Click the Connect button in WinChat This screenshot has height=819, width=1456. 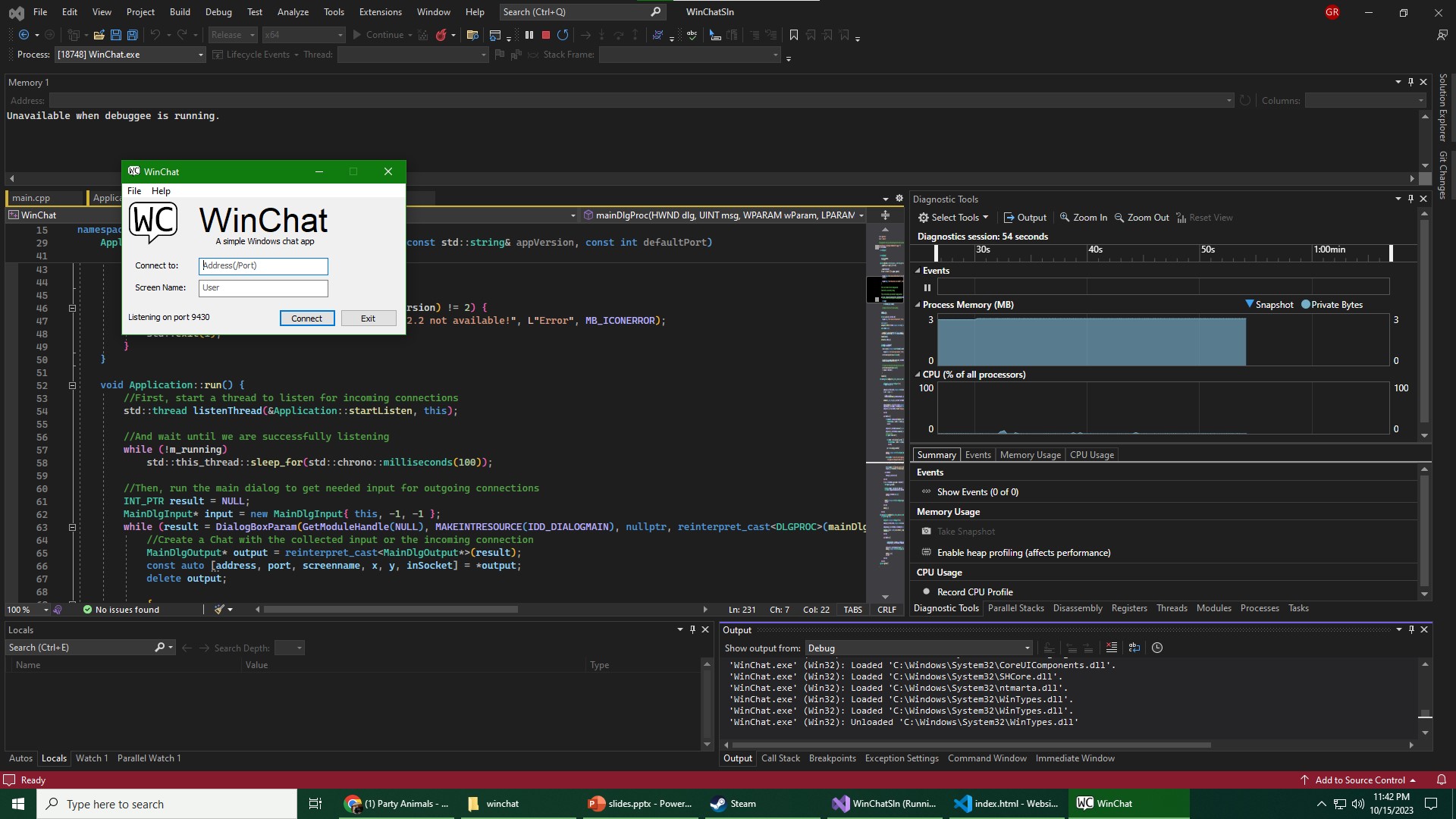tap(306, 318)
